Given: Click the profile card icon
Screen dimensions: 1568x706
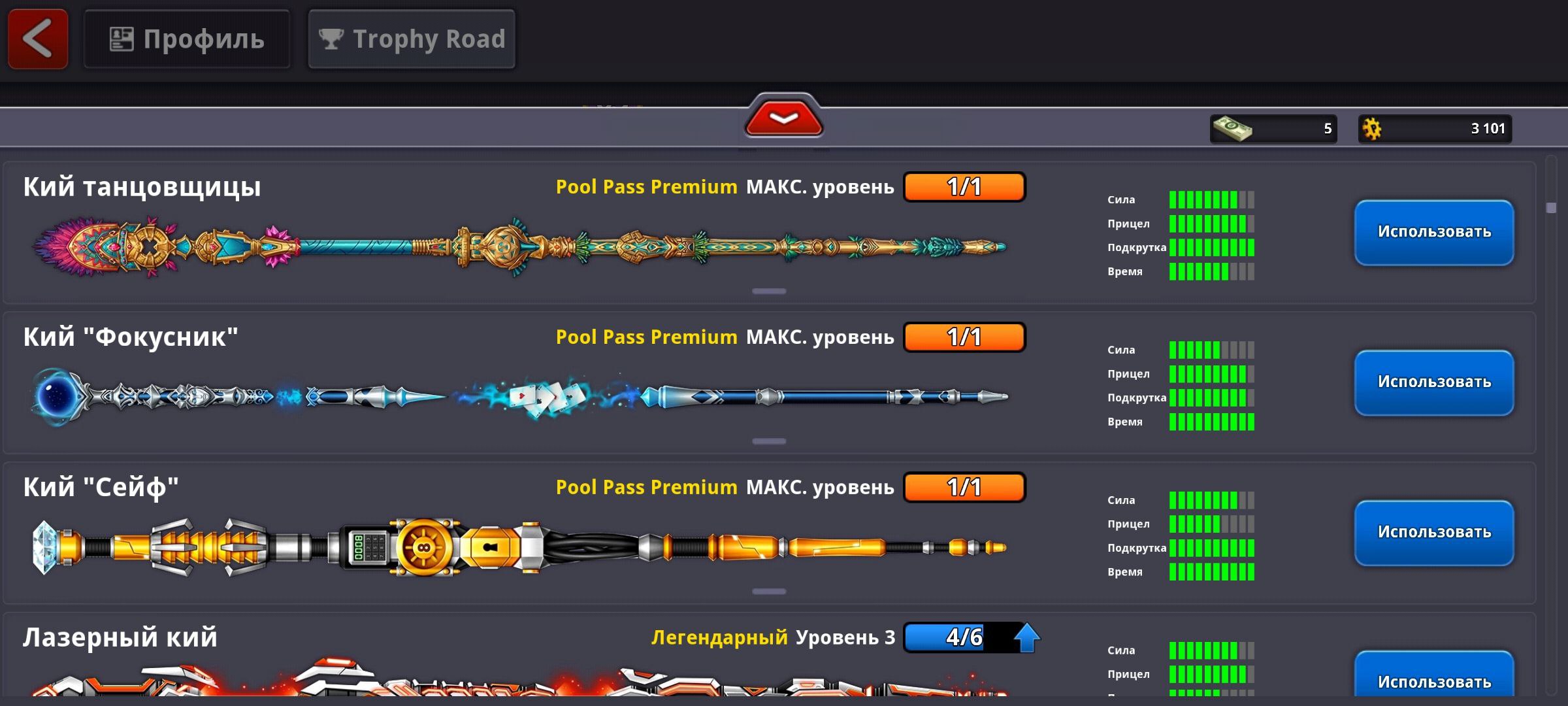Looking at the screenshot, I should (x=122, y=39).
